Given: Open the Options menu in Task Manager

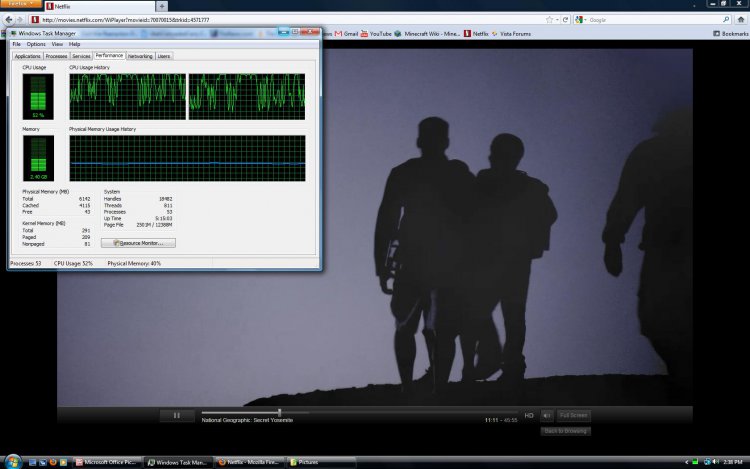Looking at the screenshot, I should click(36, 44).
